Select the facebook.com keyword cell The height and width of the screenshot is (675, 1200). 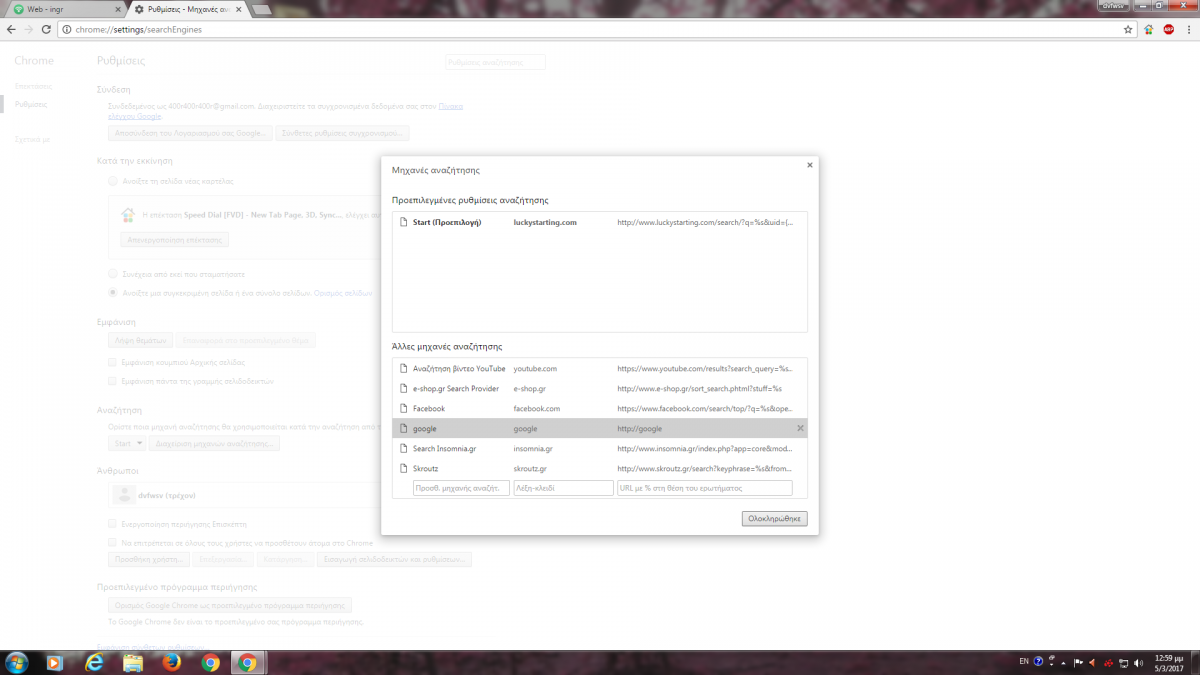(537, 409)
